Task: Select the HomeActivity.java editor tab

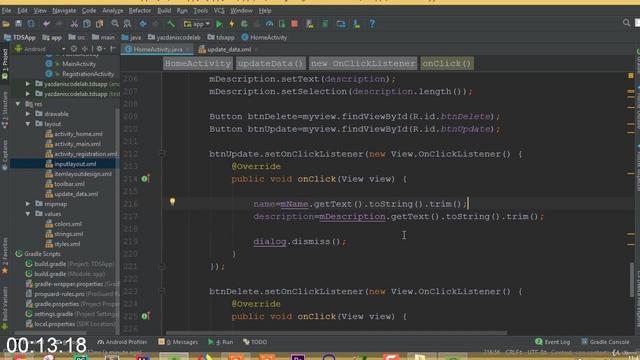Action: (x=158, y=49)
